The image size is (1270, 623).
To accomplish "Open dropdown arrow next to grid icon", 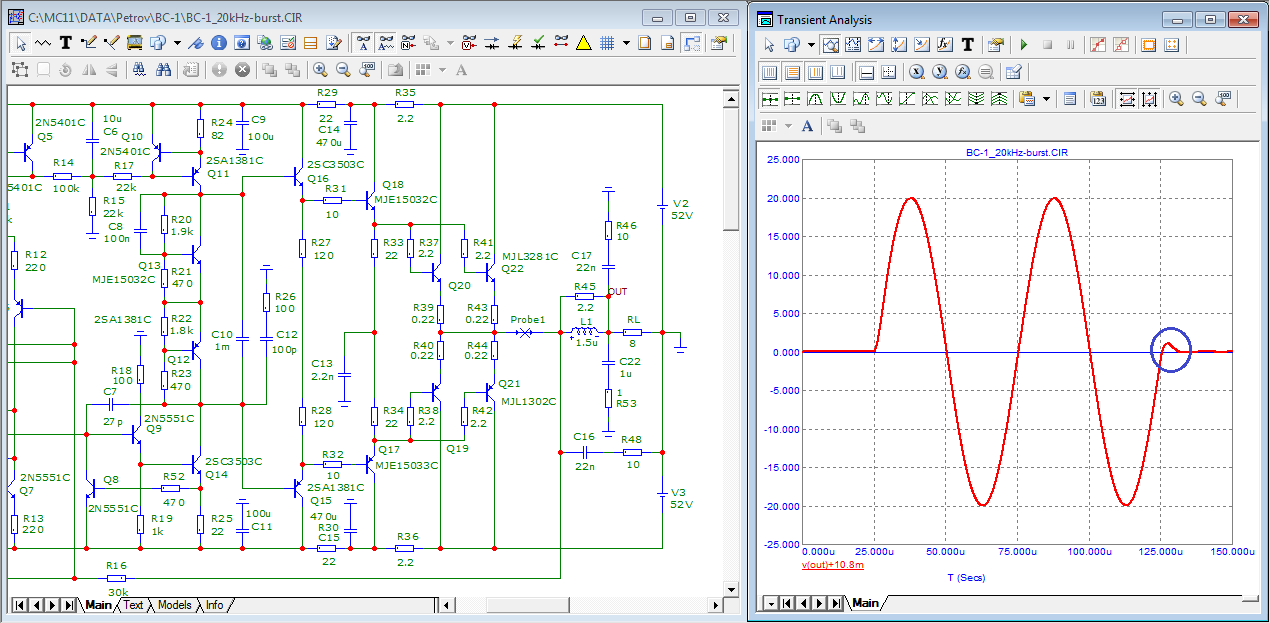I will point(626,43).
